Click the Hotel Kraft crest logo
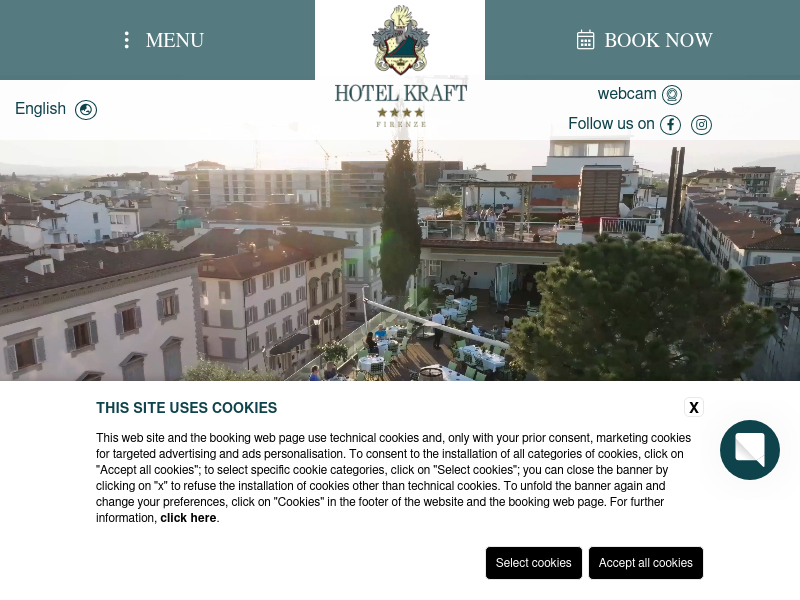 click(401, 39)
